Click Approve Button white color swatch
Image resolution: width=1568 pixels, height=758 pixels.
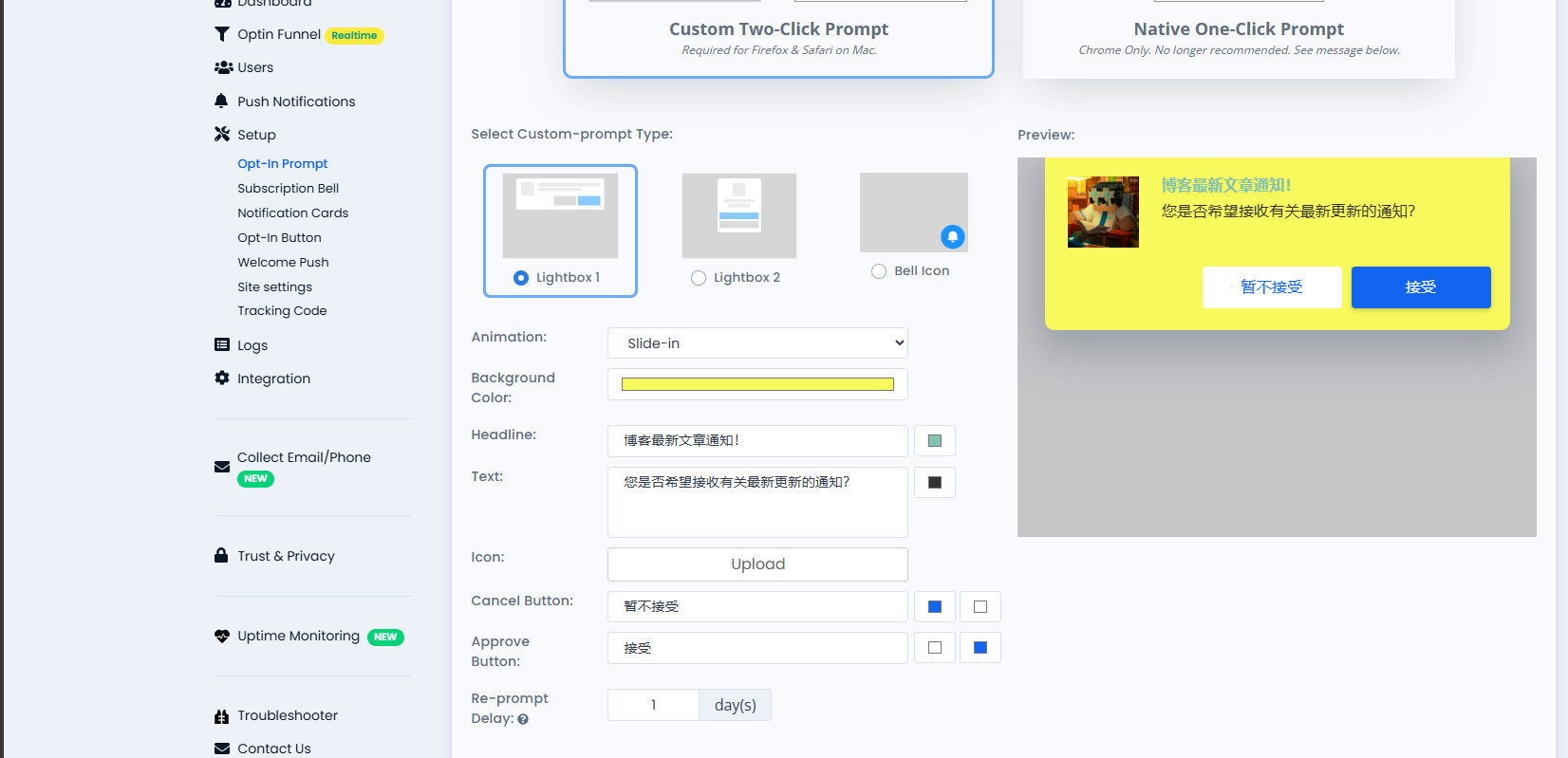[935, 648]
